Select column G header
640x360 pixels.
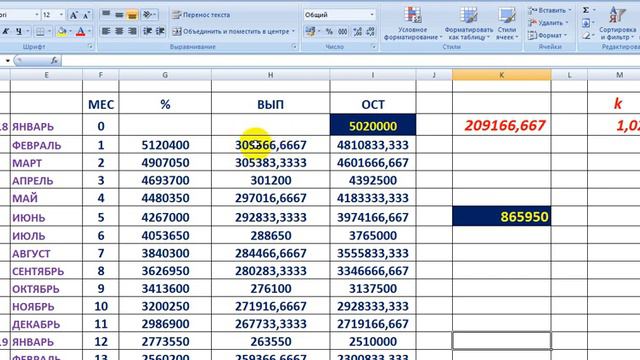(x=165, y=75)
